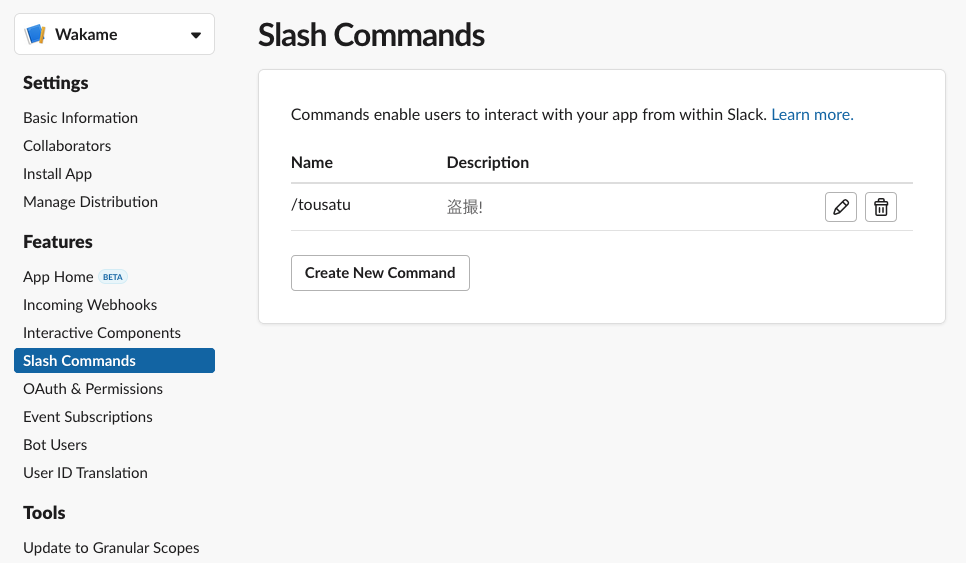Open User ID Translation
This screenshot has width=966, height=563.
click(85, 473)
